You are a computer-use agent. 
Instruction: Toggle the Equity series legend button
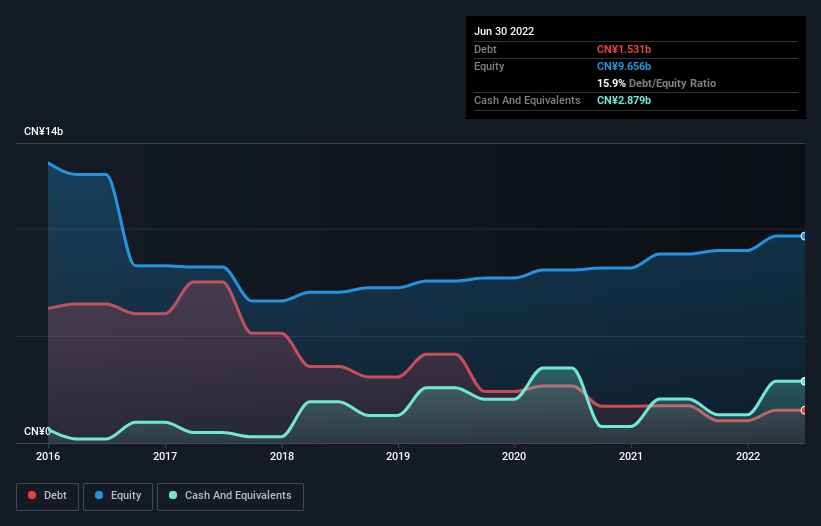point(118,496)
